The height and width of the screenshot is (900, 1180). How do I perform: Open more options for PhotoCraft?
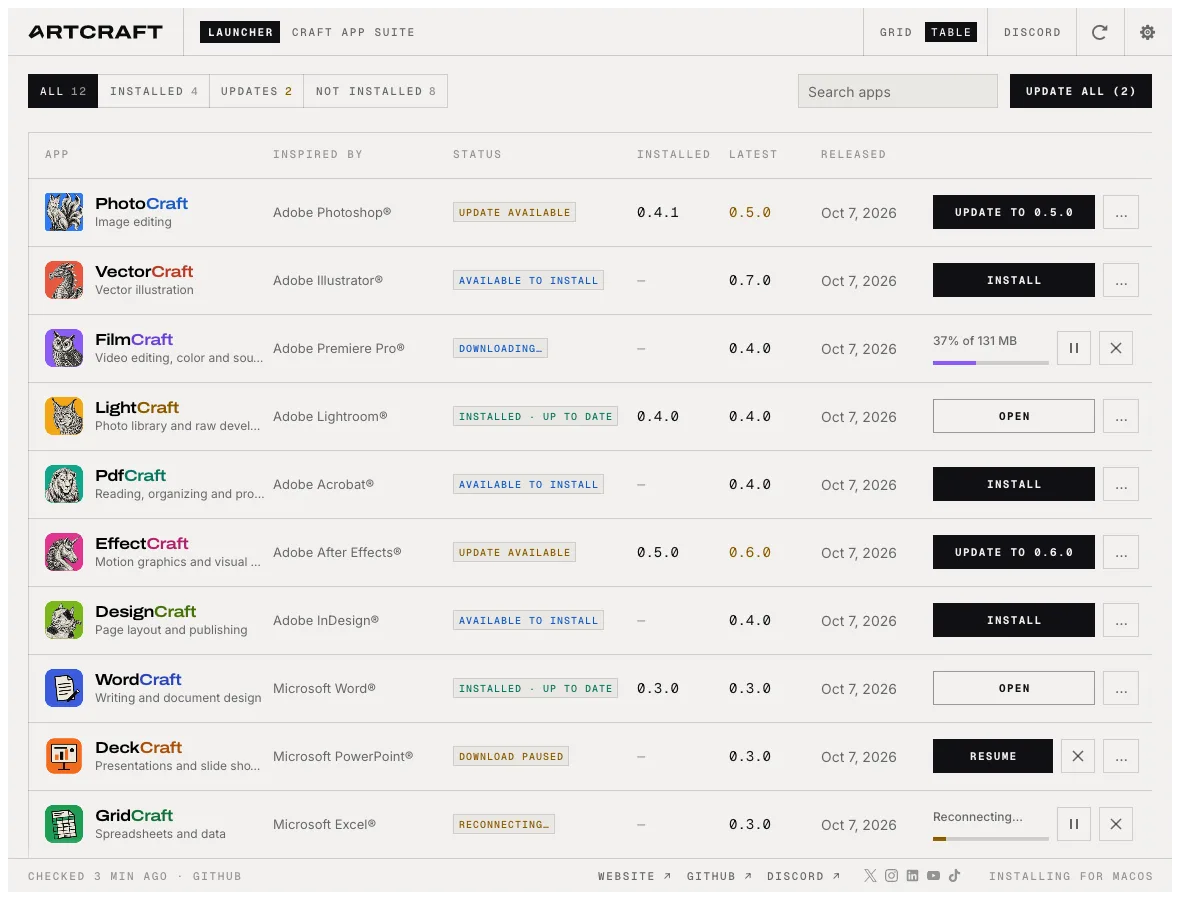pyautogui.click(x=1121, y=212)
